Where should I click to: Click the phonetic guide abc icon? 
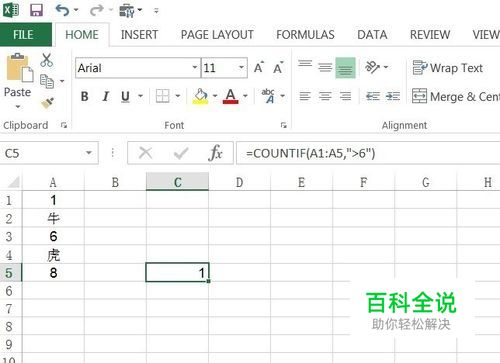tap(268, 96)
